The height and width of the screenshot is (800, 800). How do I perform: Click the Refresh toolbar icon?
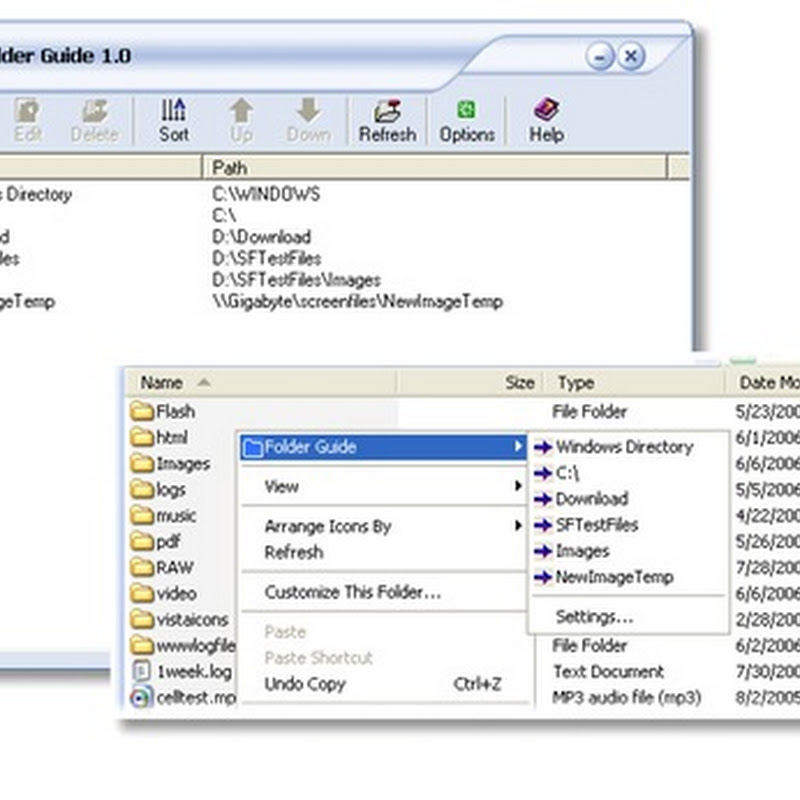click(387, 120)
